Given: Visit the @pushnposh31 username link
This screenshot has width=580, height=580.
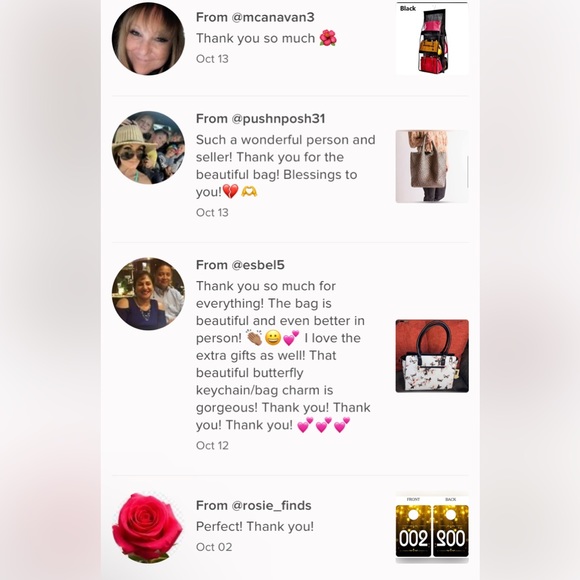Looking at the screenshot, I should (278, 119).
